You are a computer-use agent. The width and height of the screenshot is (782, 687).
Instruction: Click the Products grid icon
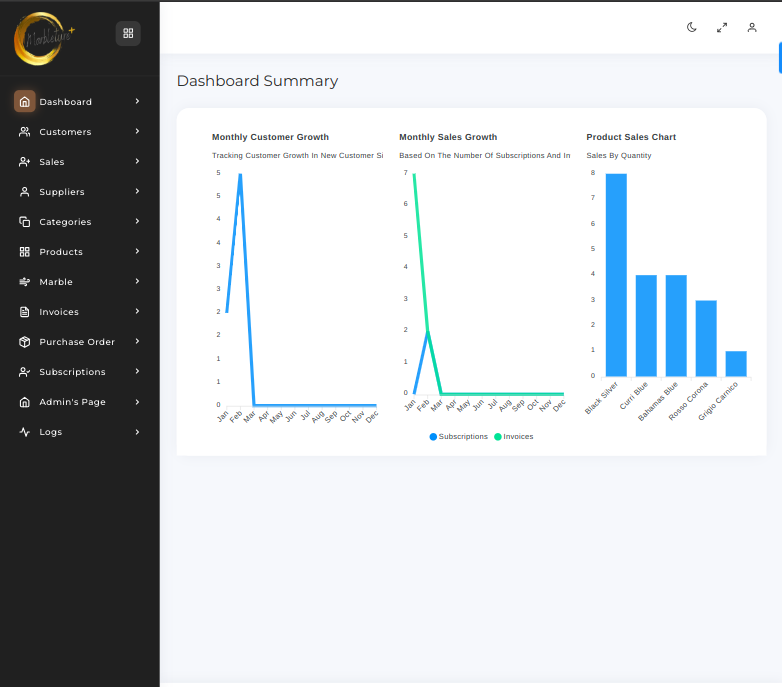point(24,252)
